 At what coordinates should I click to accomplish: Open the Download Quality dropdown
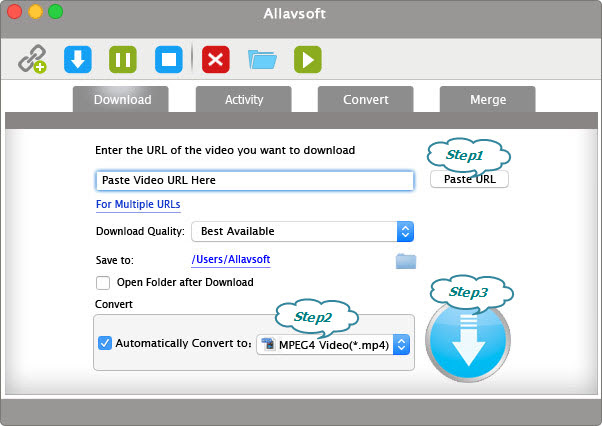point(303,231)
